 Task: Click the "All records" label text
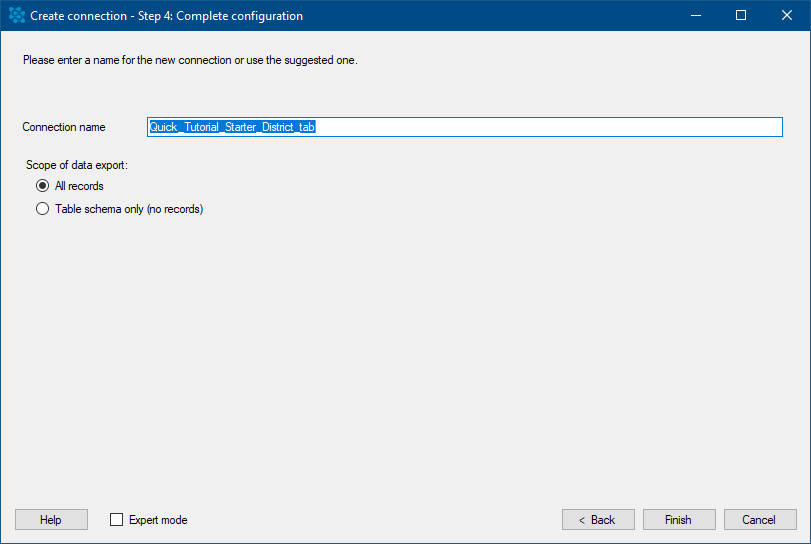(x=79, y=186)
